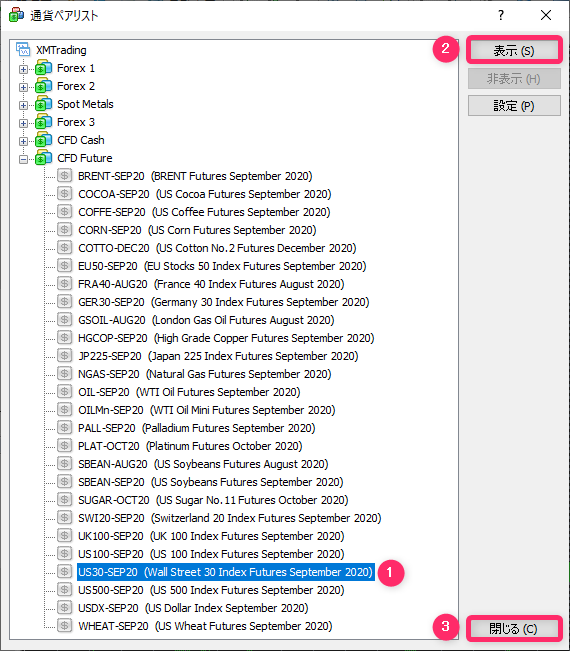Expand the Spot Metals group
Image resolution: width=570 pixels, height=651 pixels.
point(23,105)
